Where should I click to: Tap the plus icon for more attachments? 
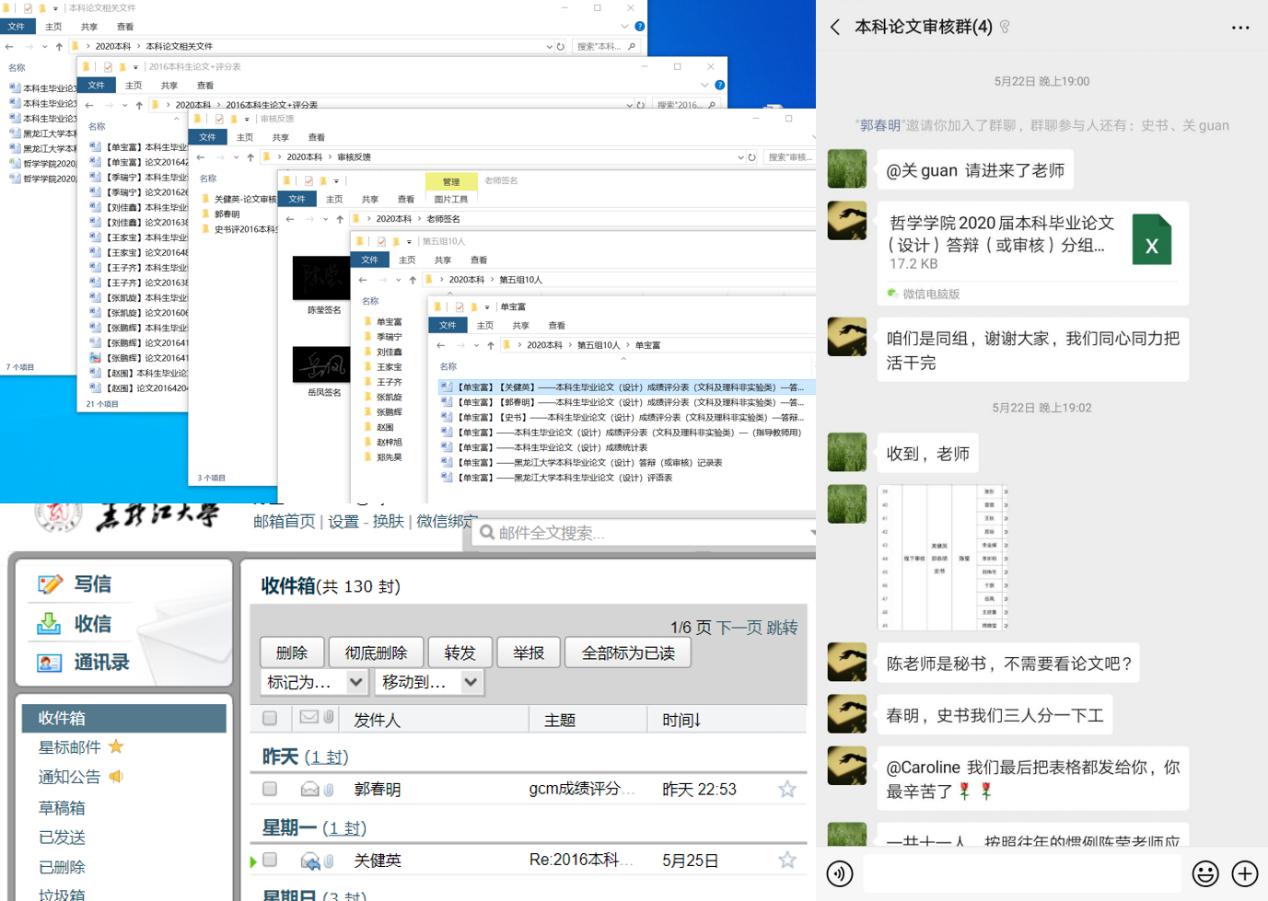[x=1244, y=874]
